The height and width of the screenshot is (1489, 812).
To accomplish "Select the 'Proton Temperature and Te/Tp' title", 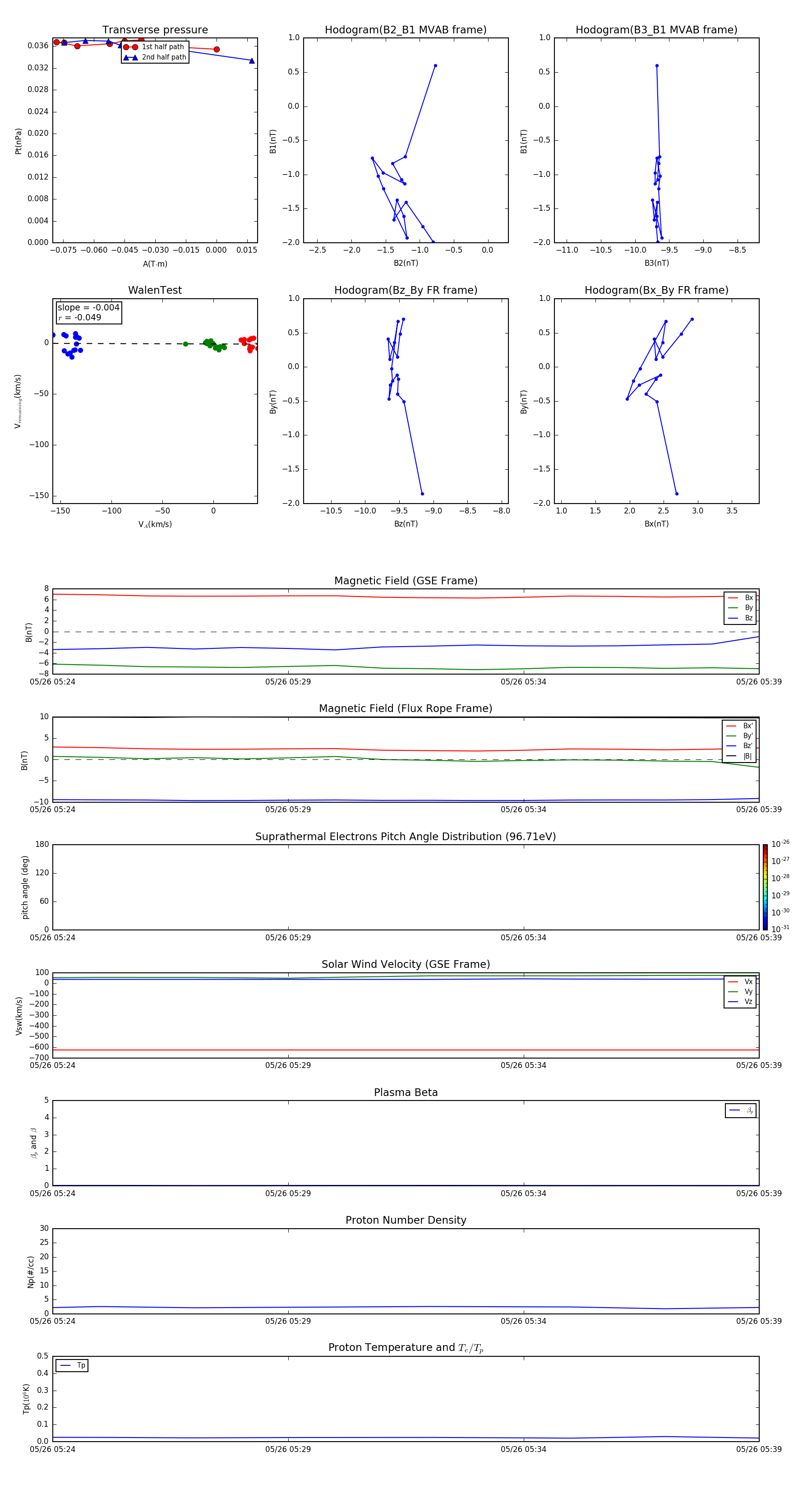I will 406,1347.
